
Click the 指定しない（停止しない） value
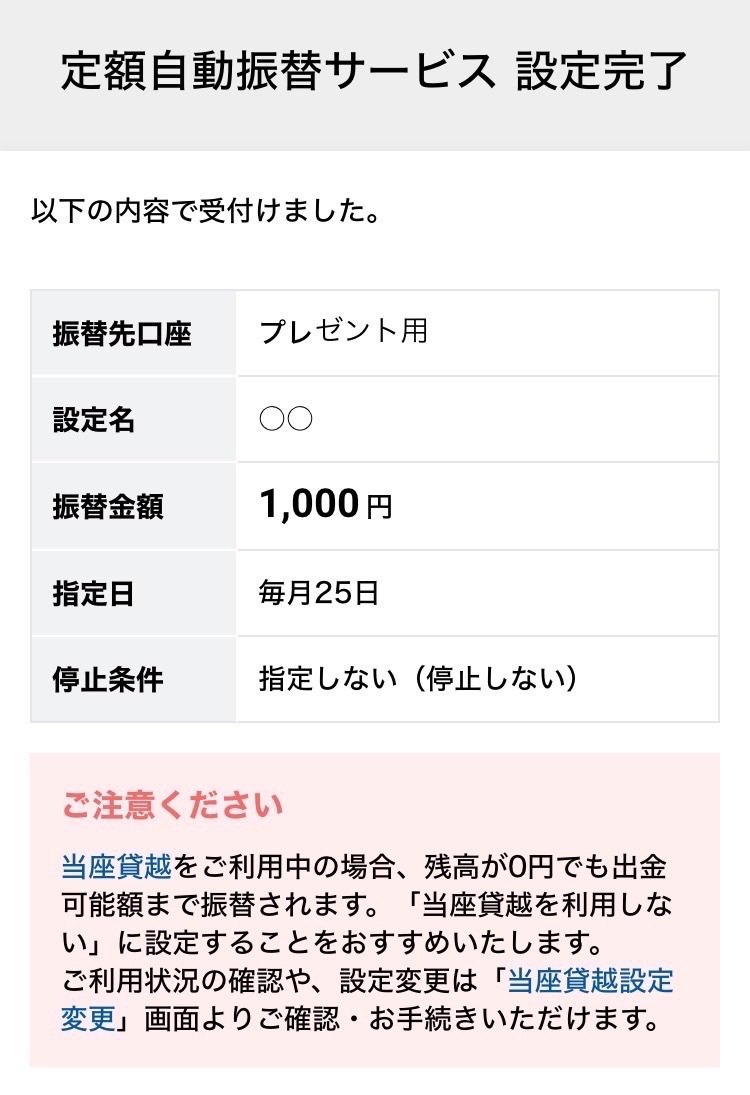coord(418,678)
